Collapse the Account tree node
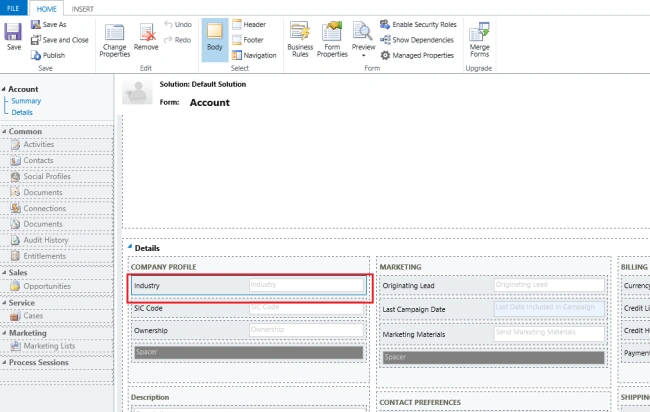Image resolution: width=650 pixels, height=412 pixels. (x=4, y=89)
